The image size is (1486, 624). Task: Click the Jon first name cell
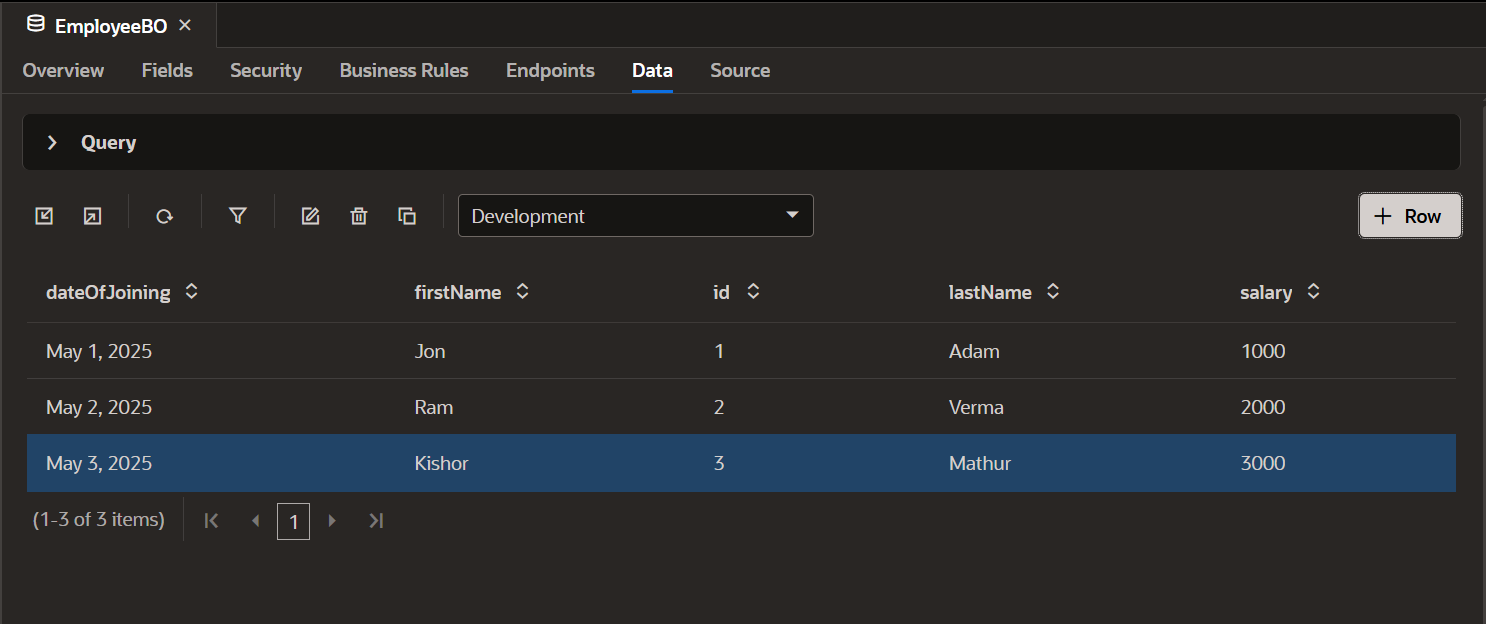coord(430,351)
